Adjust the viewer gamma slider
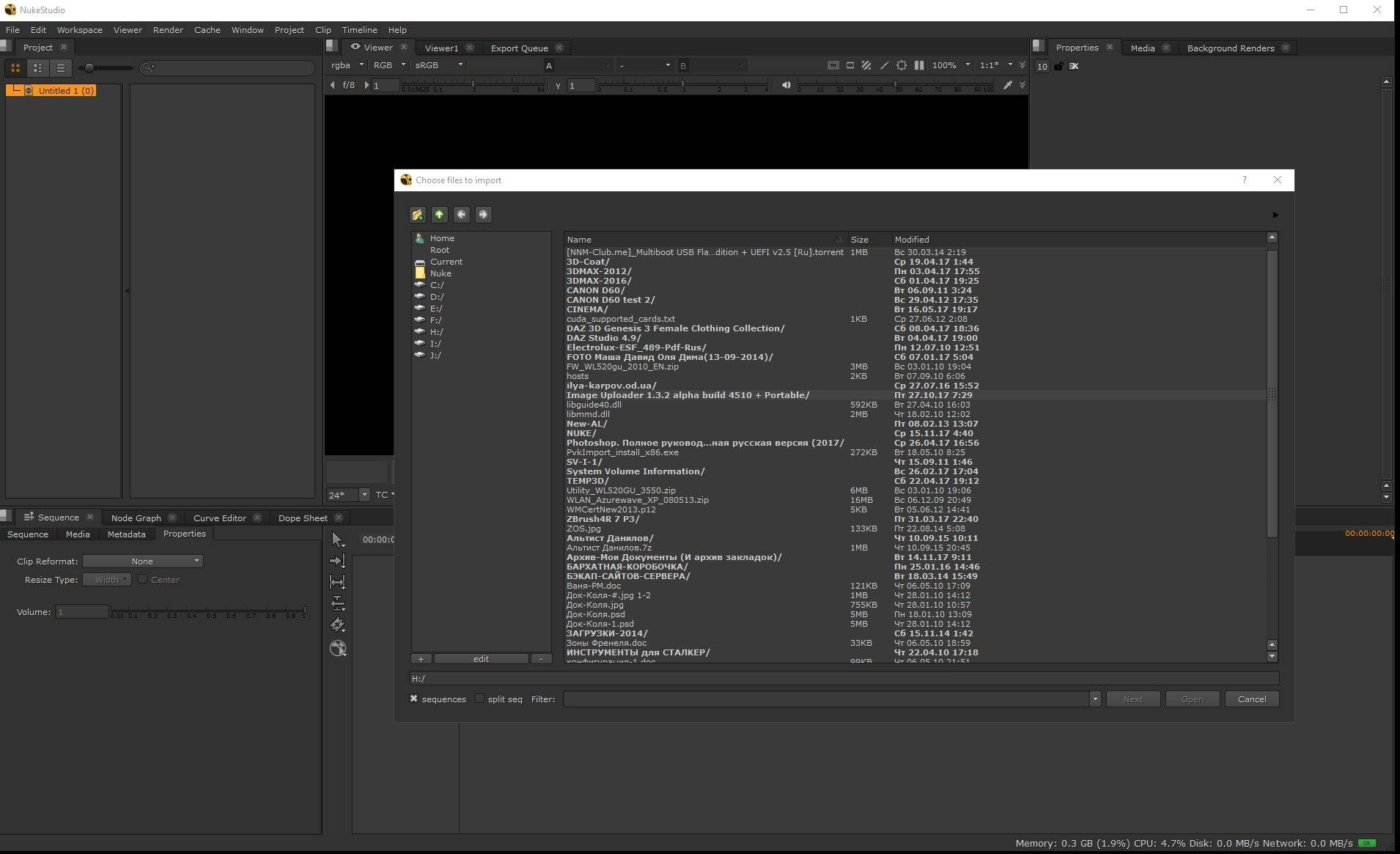 click(683, 86)
